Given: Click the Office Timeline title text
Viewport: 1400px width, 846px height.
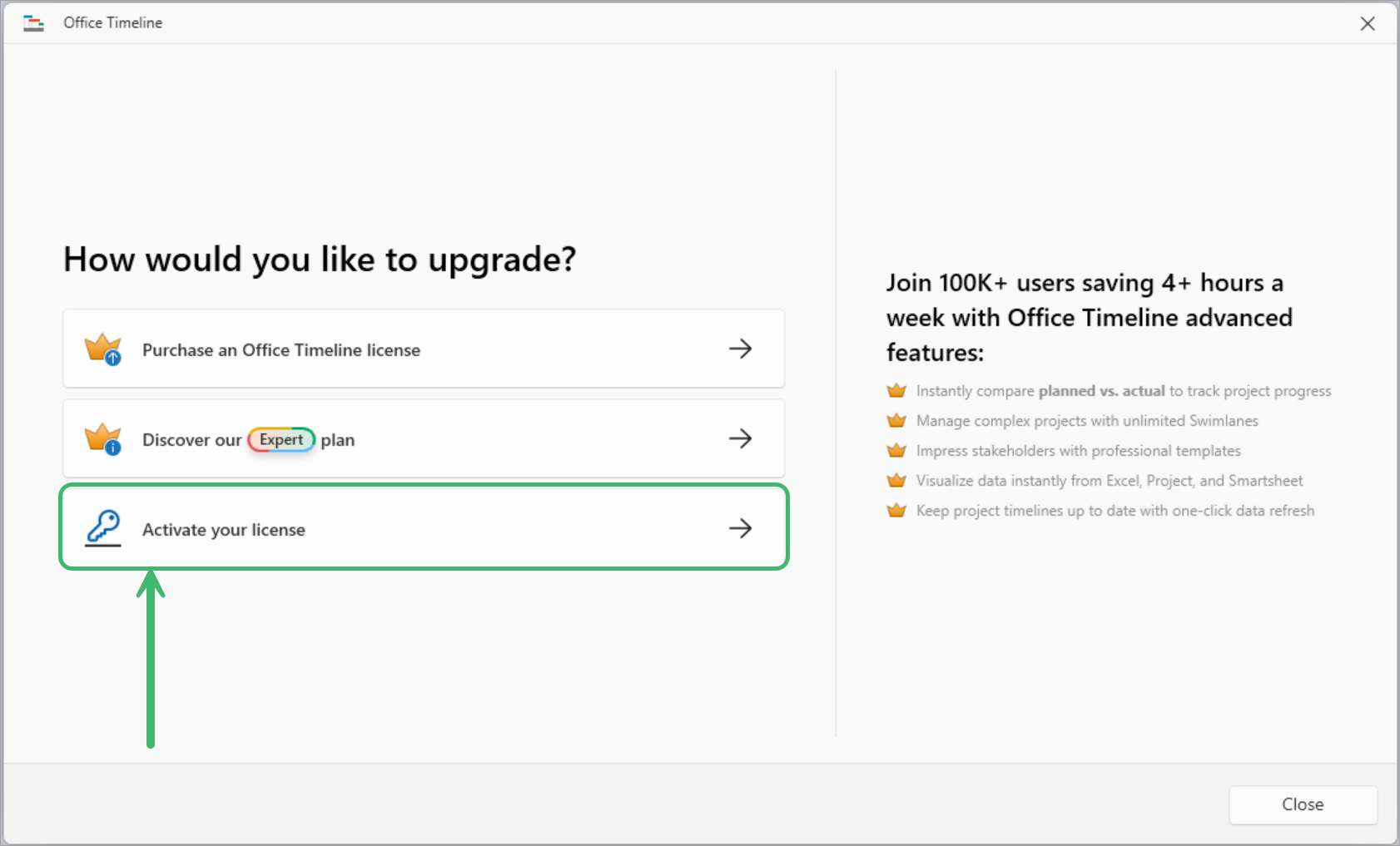Looking at the screenshot, I should (112, 22).
